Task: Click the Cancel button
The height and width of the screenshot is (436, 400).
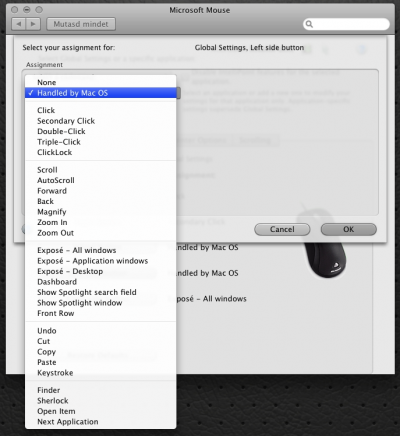Action: (x=282, y=229)
